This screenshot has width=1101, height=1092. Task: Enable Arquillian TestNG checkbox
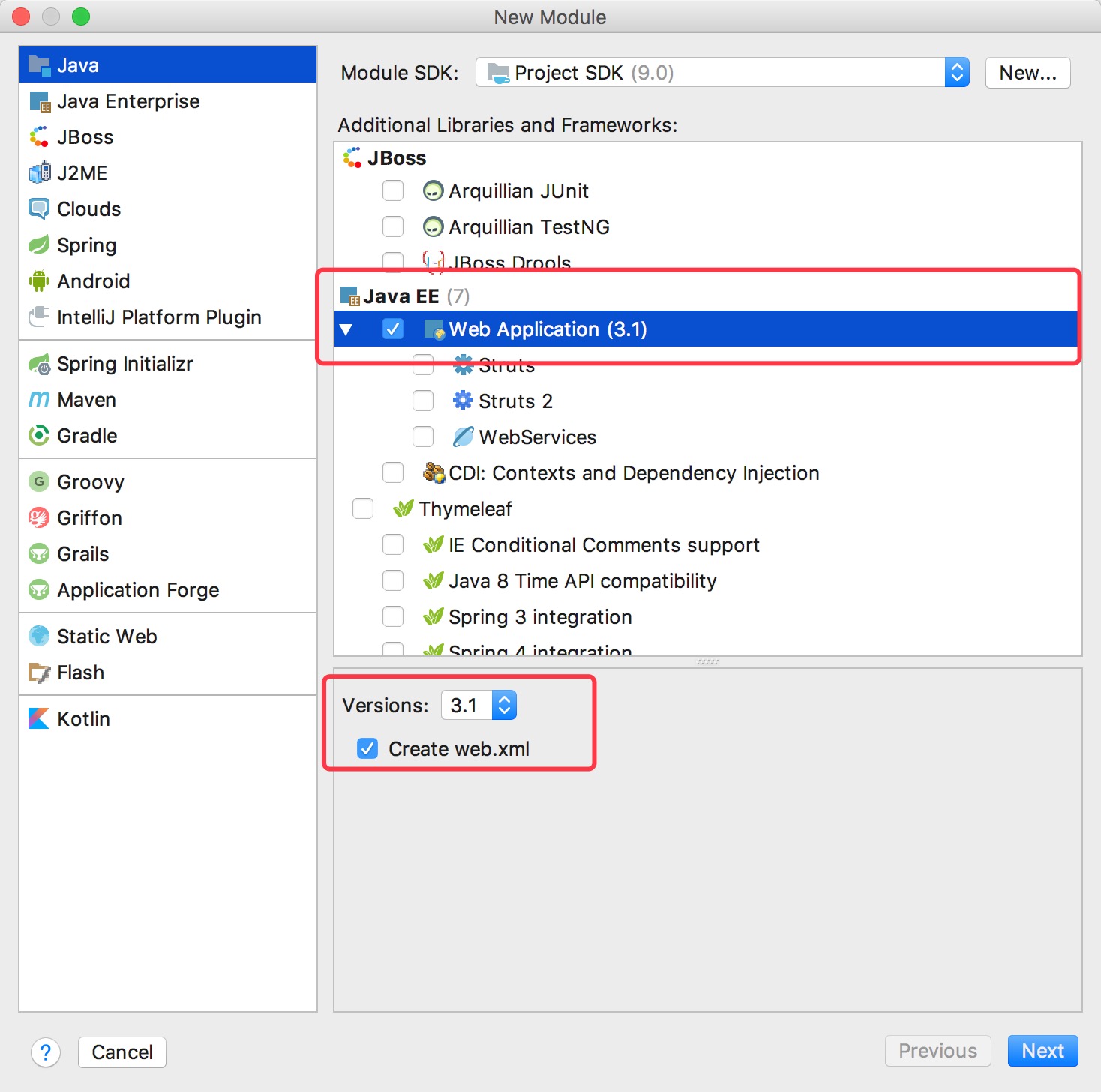point(393,226)
